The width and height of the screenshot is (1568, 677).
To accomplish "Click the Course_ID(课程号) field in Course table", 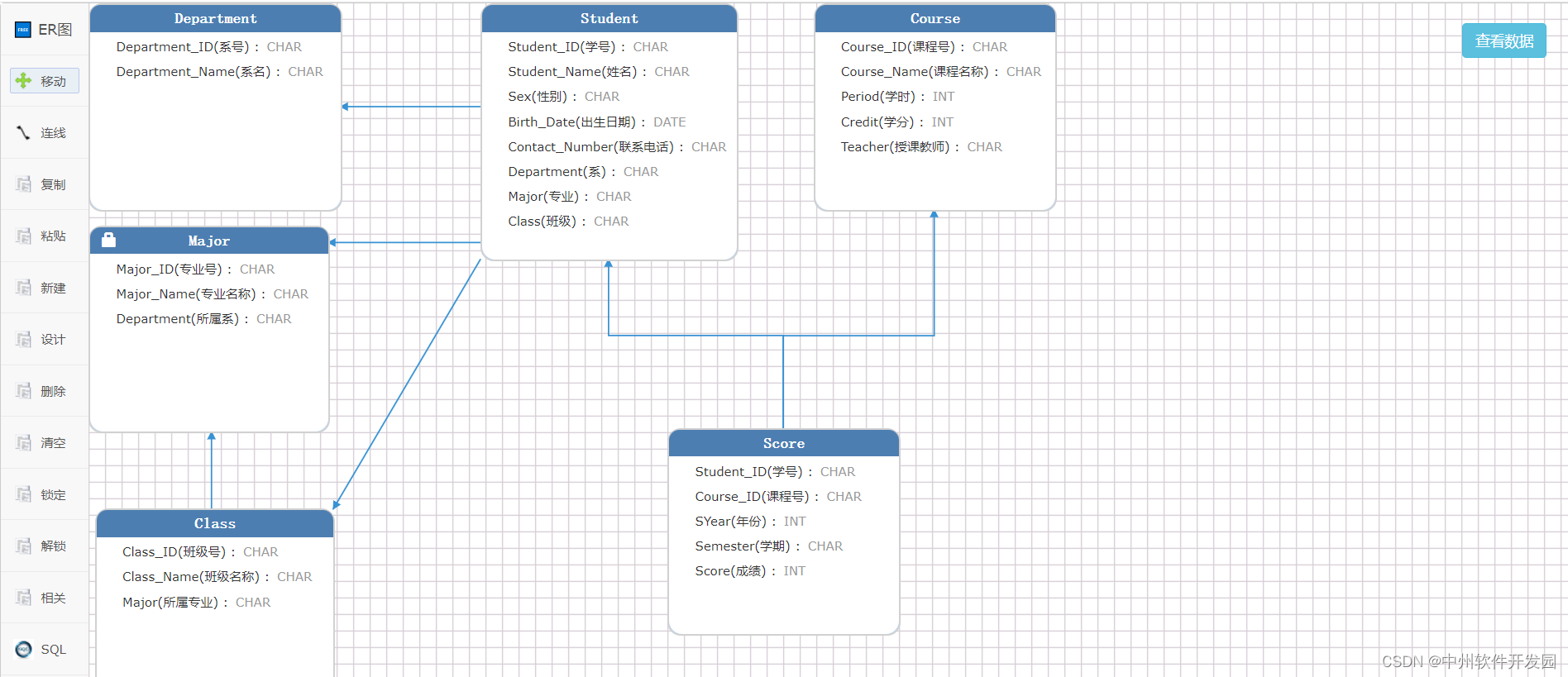I will click(924, 47).
